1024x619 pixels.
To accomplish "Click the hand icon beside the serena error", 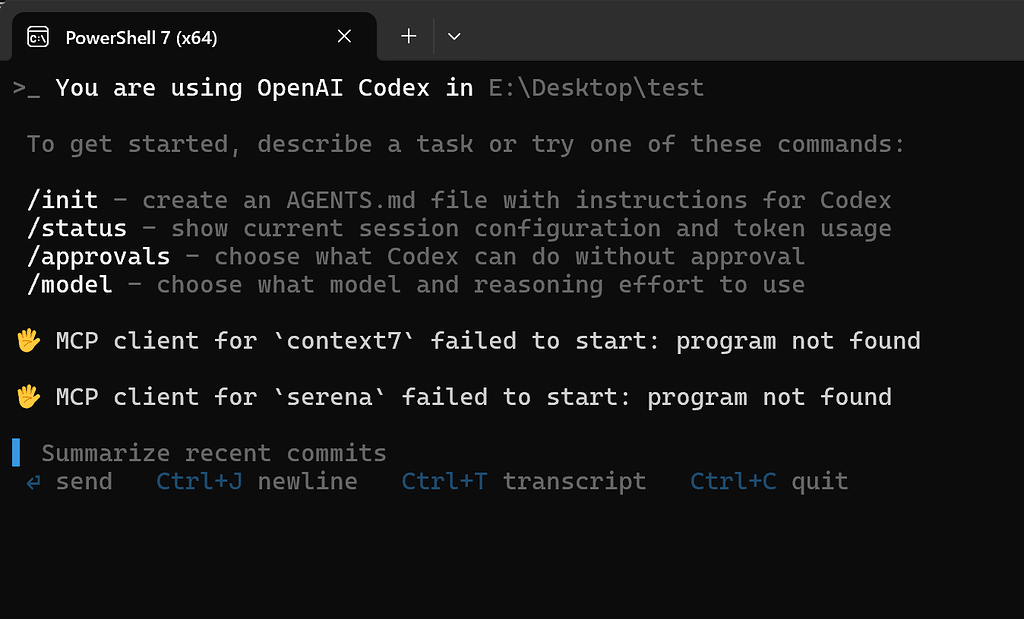I will [28, 396].
